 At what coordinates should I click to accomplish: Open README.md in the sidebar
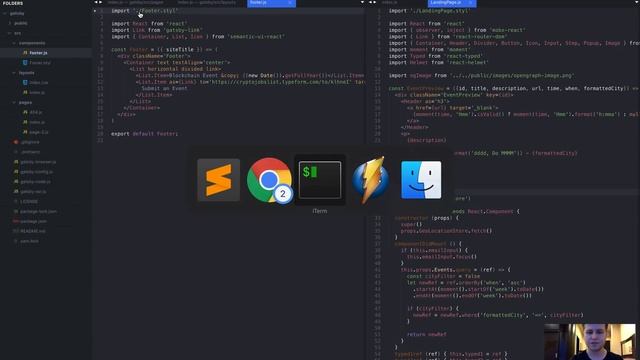click(x=33, y=231)
